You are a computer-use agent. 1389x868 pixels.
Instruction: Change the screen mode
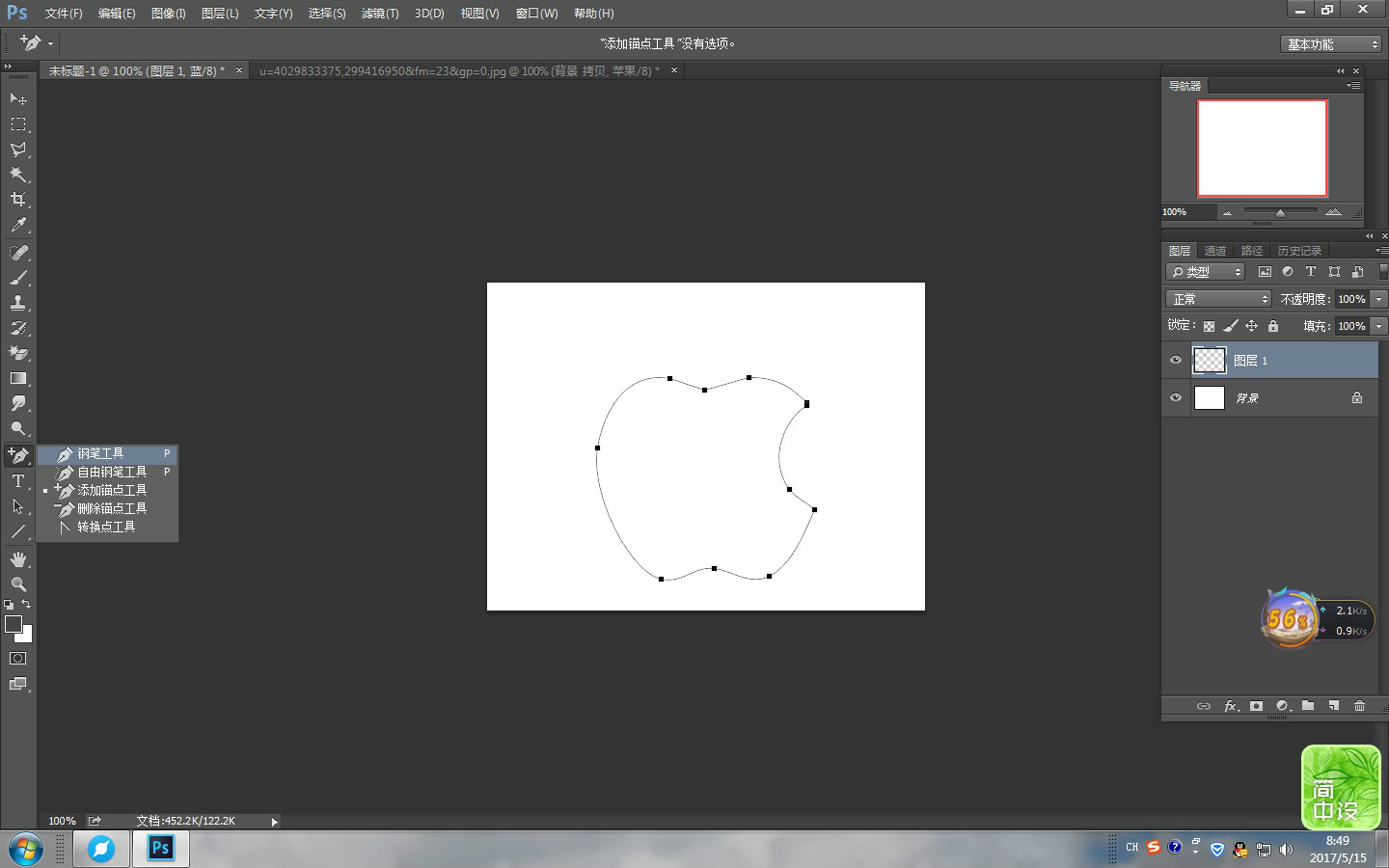pyautogui.click(x=18, y=684)
